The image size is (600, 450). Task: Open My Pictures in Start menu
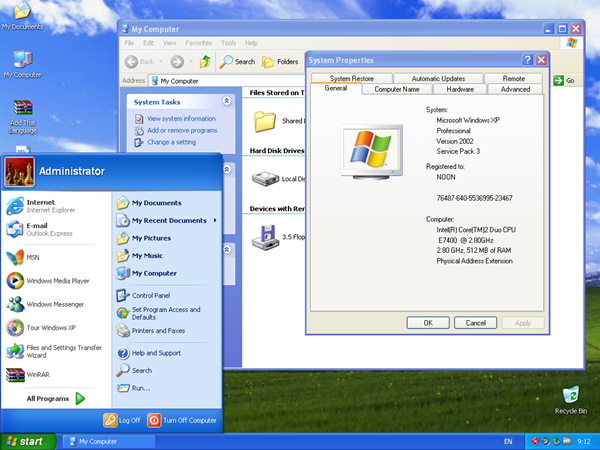tap(144, 238)
